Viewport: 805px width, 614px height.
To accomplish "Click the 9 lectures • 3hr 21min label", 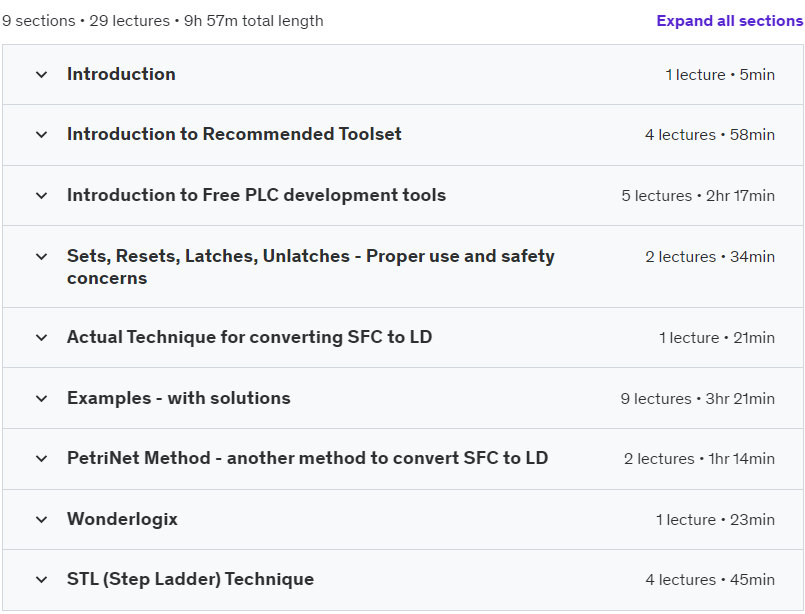I will [x=697, y=399].
